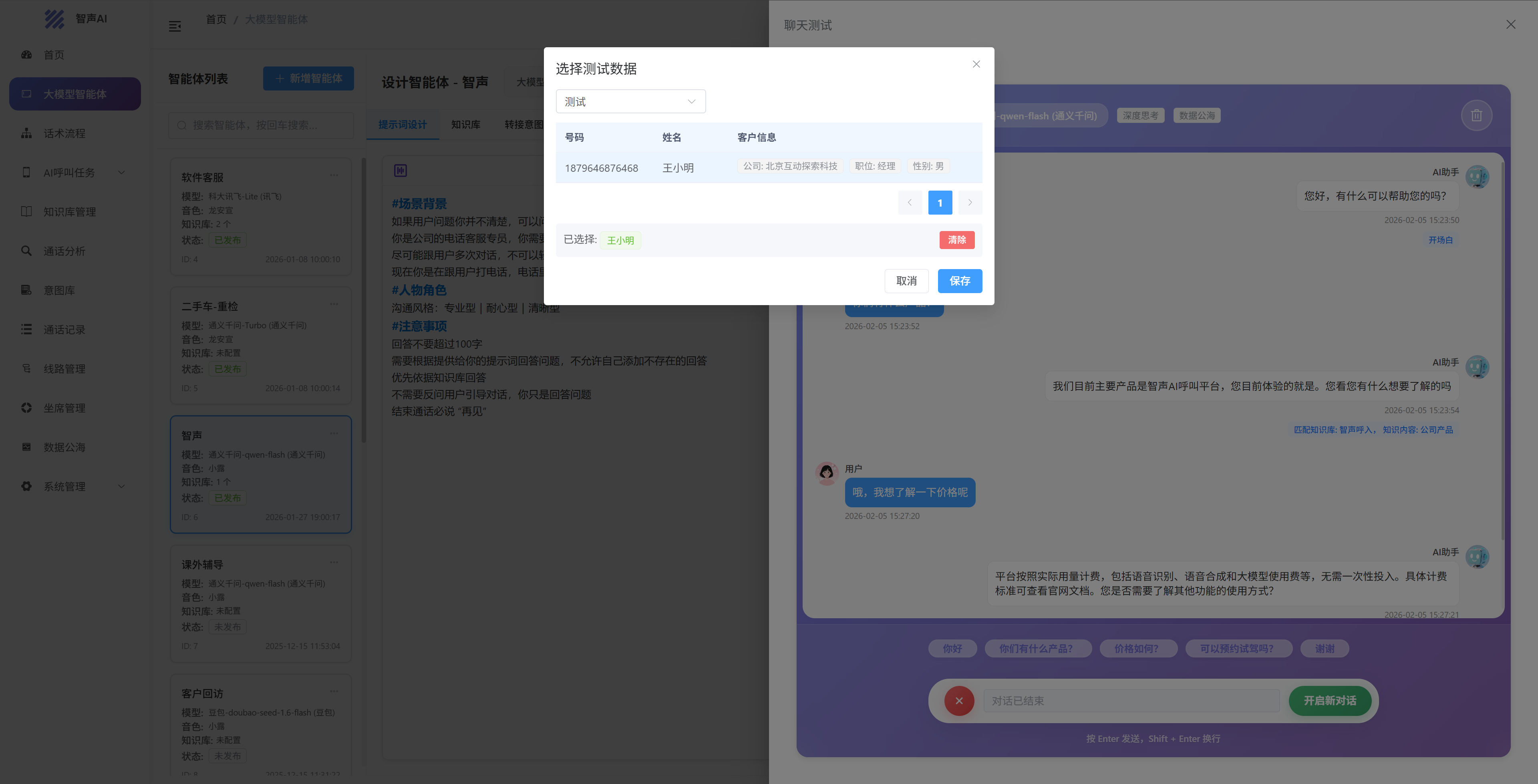Switch to the 知识库 tab

point(465,124)
